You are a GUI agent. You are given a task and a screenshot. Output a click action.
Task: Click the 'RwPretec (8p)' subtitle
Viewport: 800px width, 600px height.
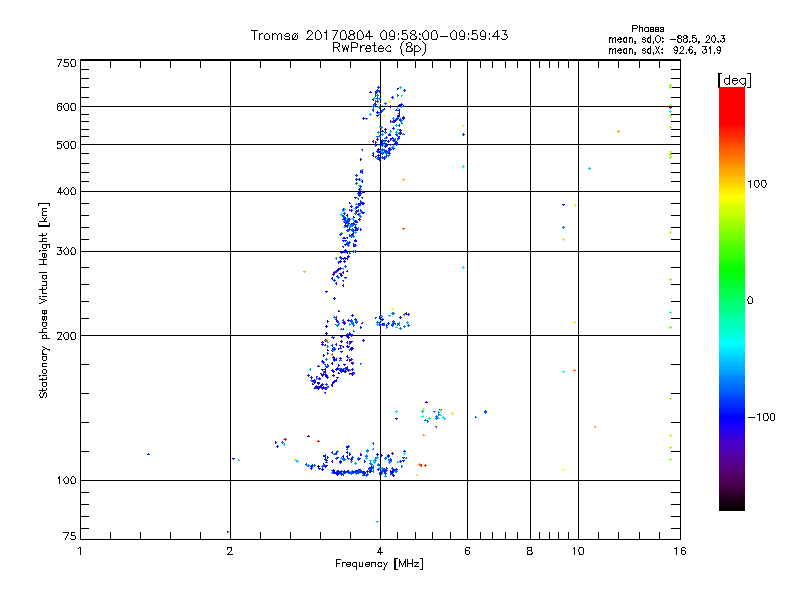[x=379, y=48]
